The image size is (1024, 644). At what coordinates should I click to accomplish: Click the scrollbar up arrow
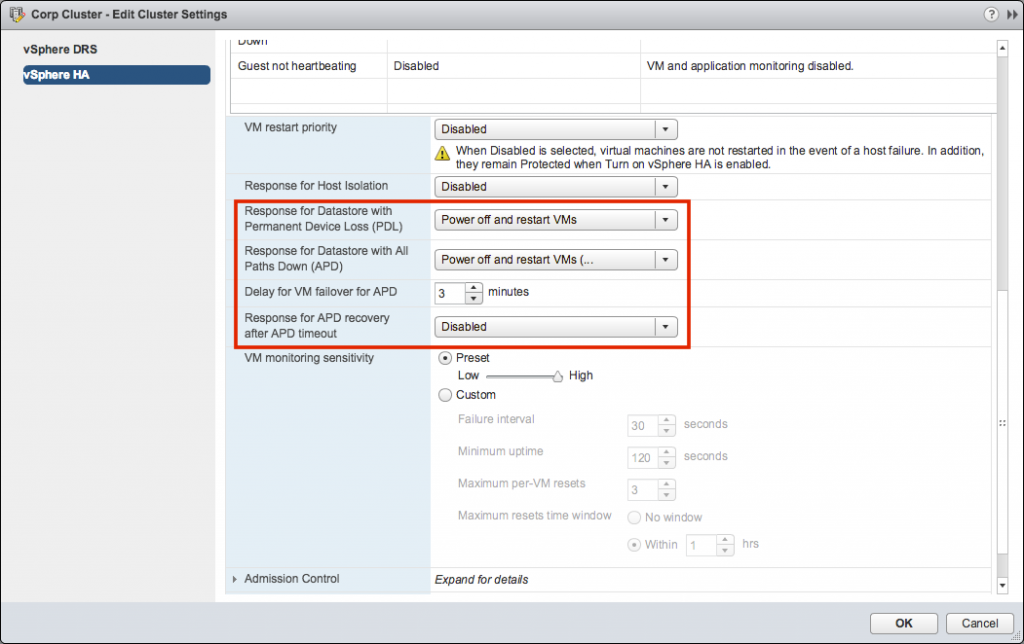pos(1002,48)
